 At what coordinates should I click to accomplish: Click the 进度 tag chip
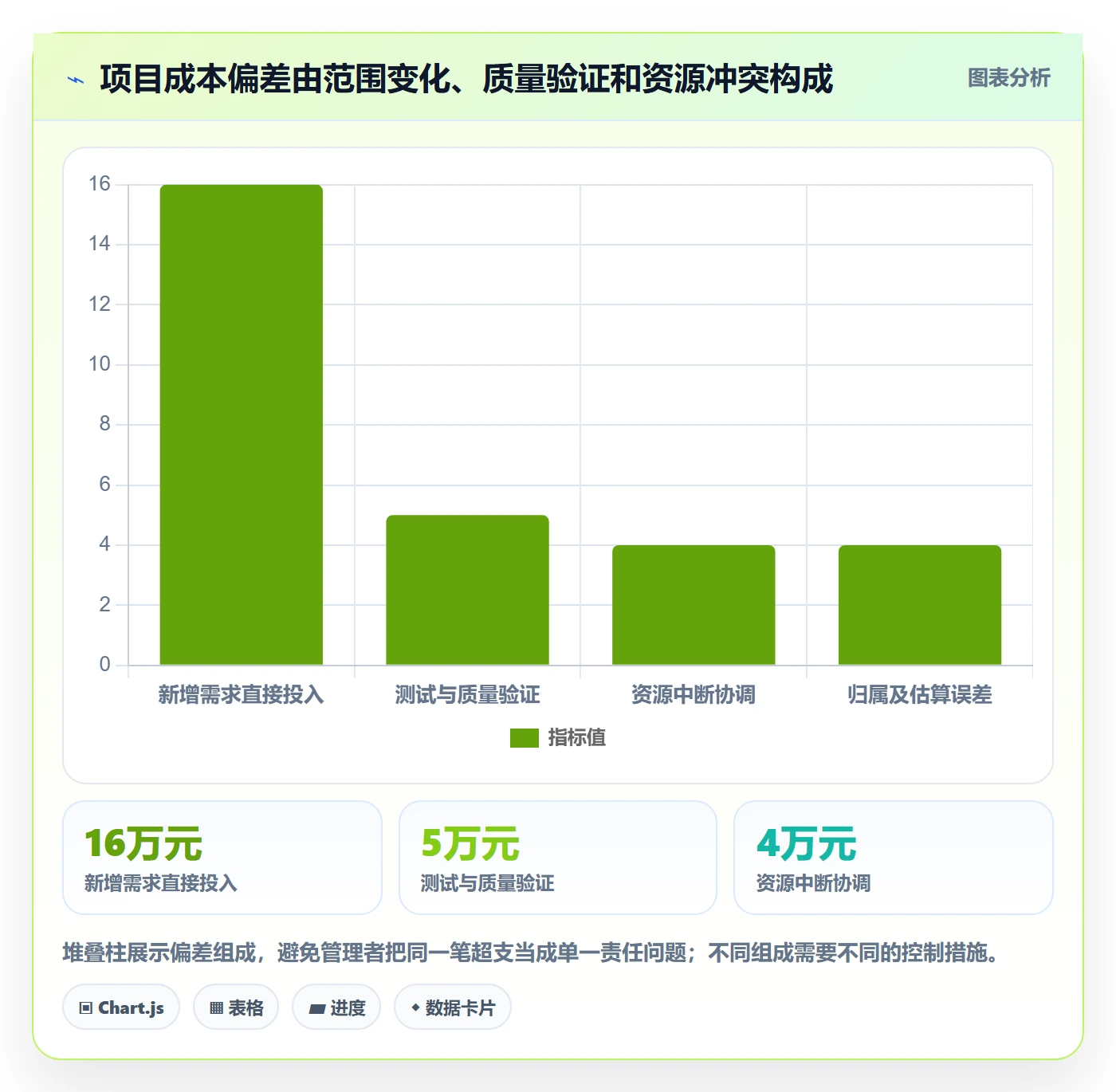pyautogui.click(x=336, y=1008)
